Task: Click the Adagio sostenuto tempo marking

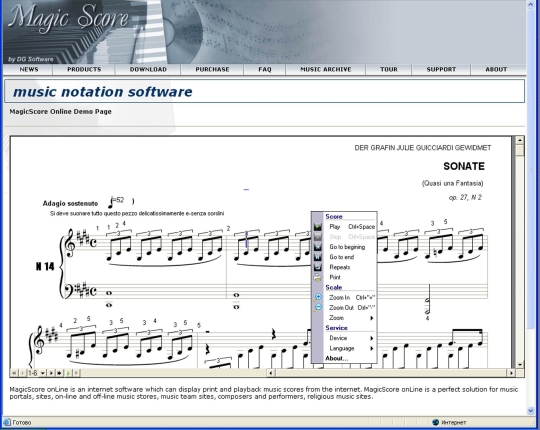Action: pos(70,203)
